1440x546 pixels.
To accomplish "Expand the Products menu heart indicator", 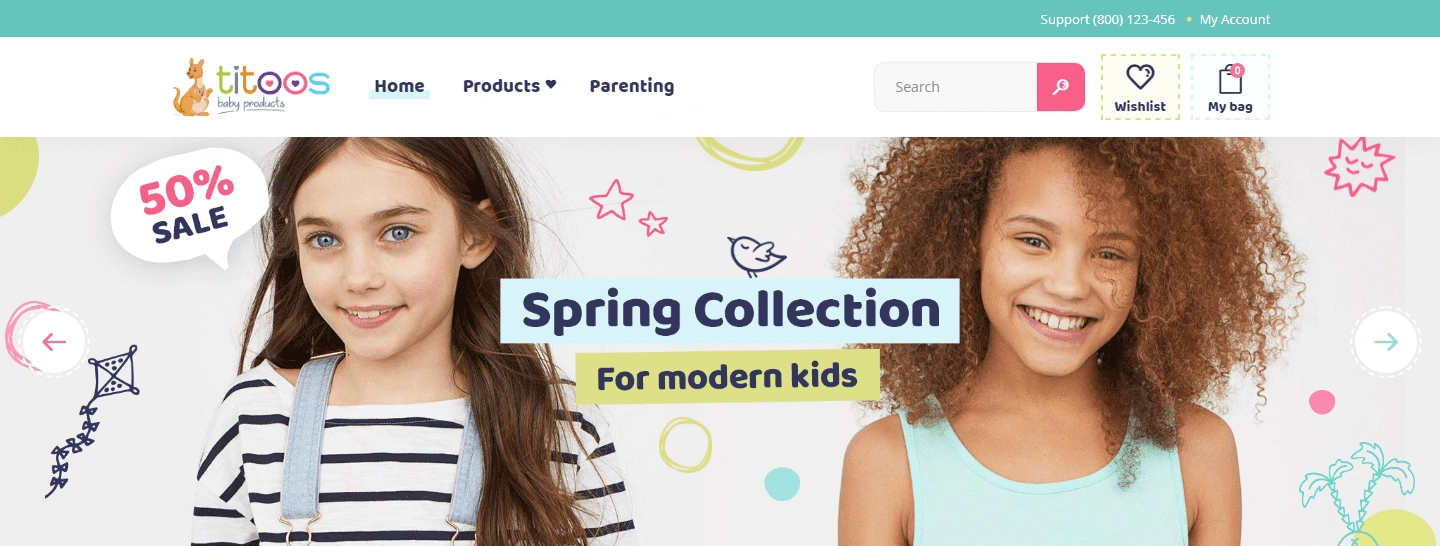I will 550,85.
